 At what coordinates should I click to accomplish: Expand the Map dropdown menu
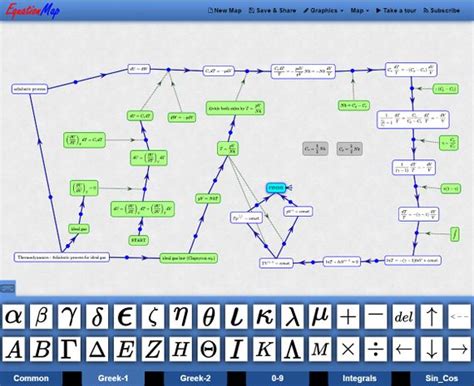click(x=360, y=11)
